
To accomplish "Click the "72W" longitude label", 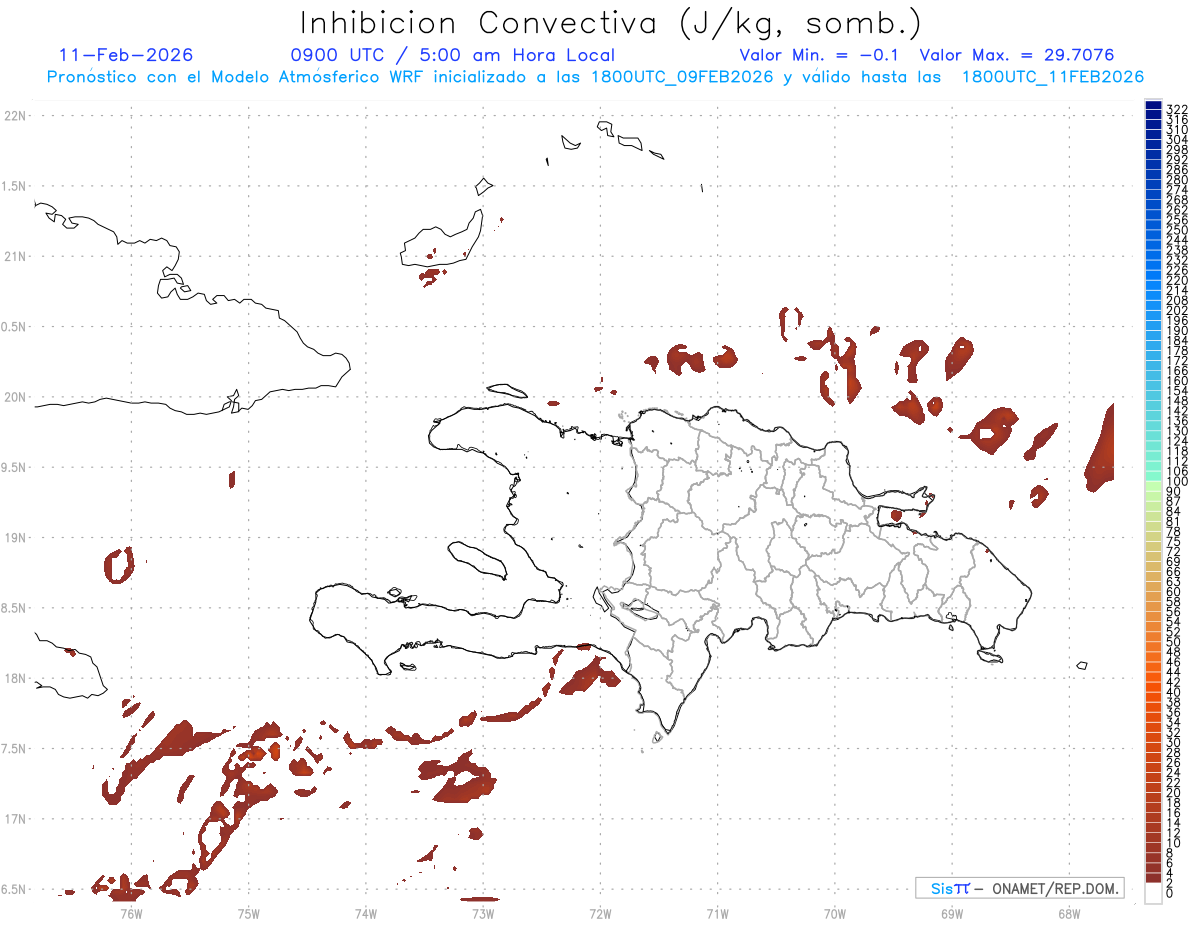I will point(600,913).
